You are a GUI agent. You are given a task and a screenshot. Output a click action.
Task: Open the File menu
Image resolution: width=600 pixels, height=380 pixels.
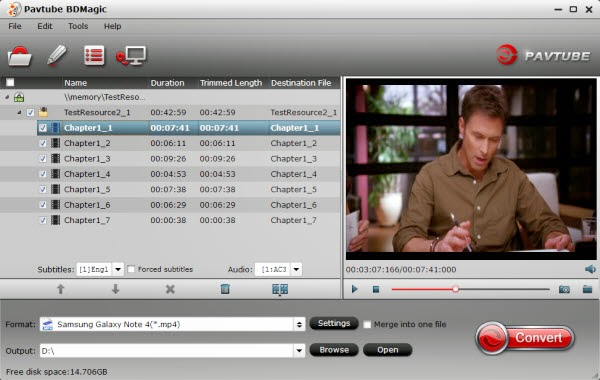[15, 26]
